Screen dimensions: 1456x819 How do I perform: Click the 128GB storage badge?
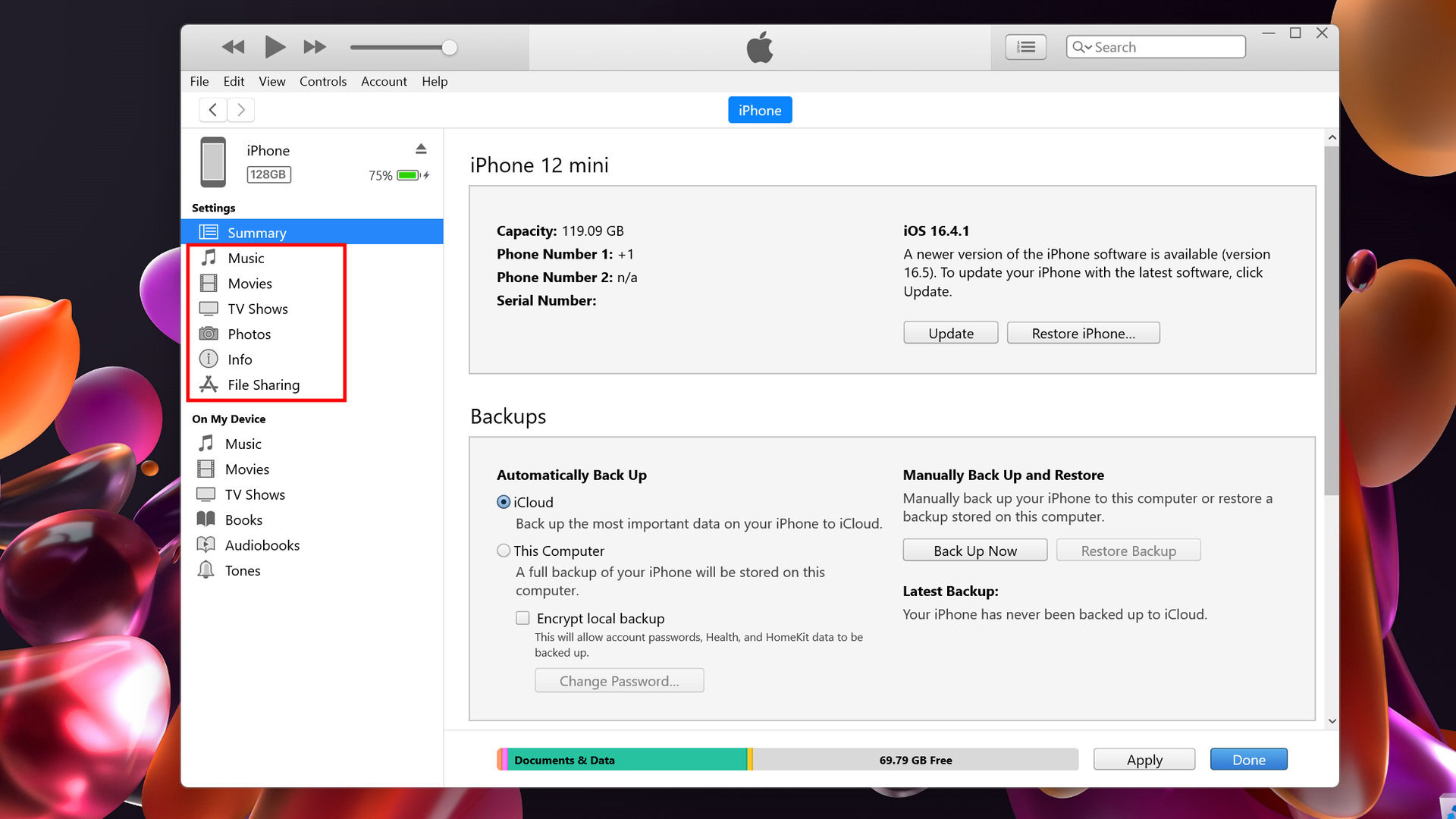(x=268, y=174)
